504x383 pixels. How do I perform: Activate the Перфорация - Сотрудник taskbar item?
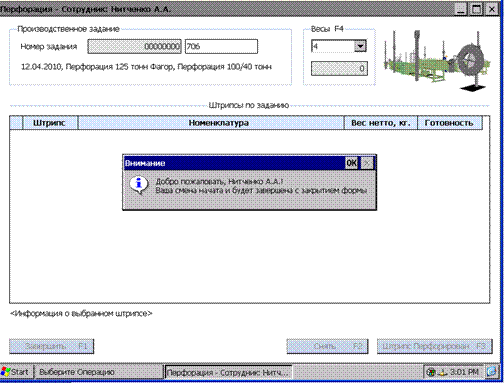tap(229, 372)
